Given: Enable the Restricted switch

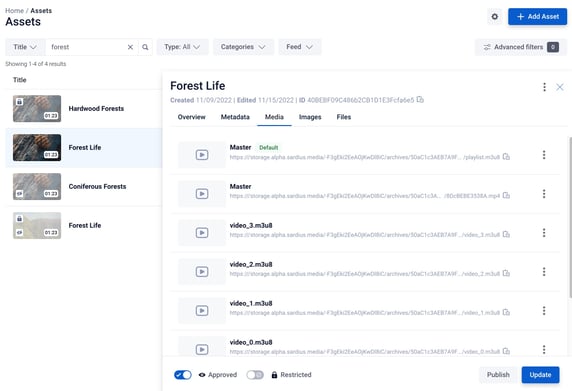Looking at the screenshot, I should pyautogui.click(x=255, y=375).
